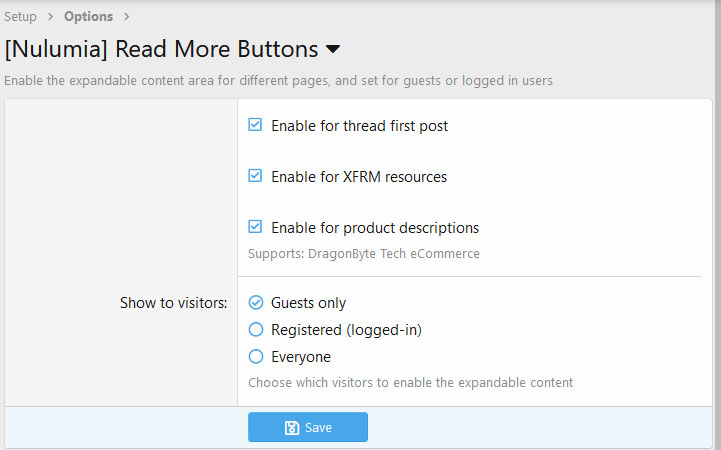Click the 'Enable for XFRM resources' label text
The height and width of the screenshot is (450, 721).
point(359,176)
